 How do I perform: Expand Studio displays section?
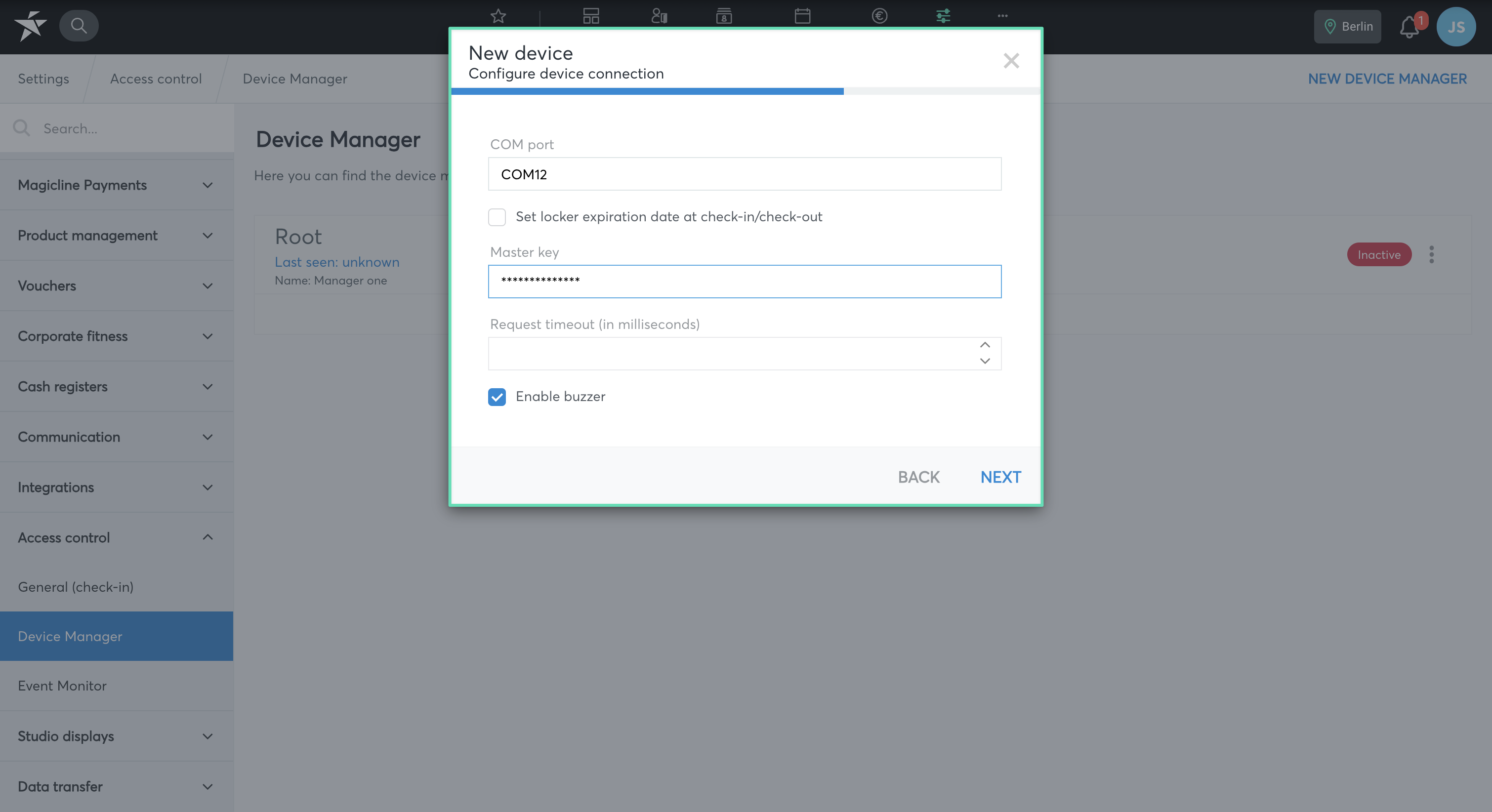tap(117, 737)
